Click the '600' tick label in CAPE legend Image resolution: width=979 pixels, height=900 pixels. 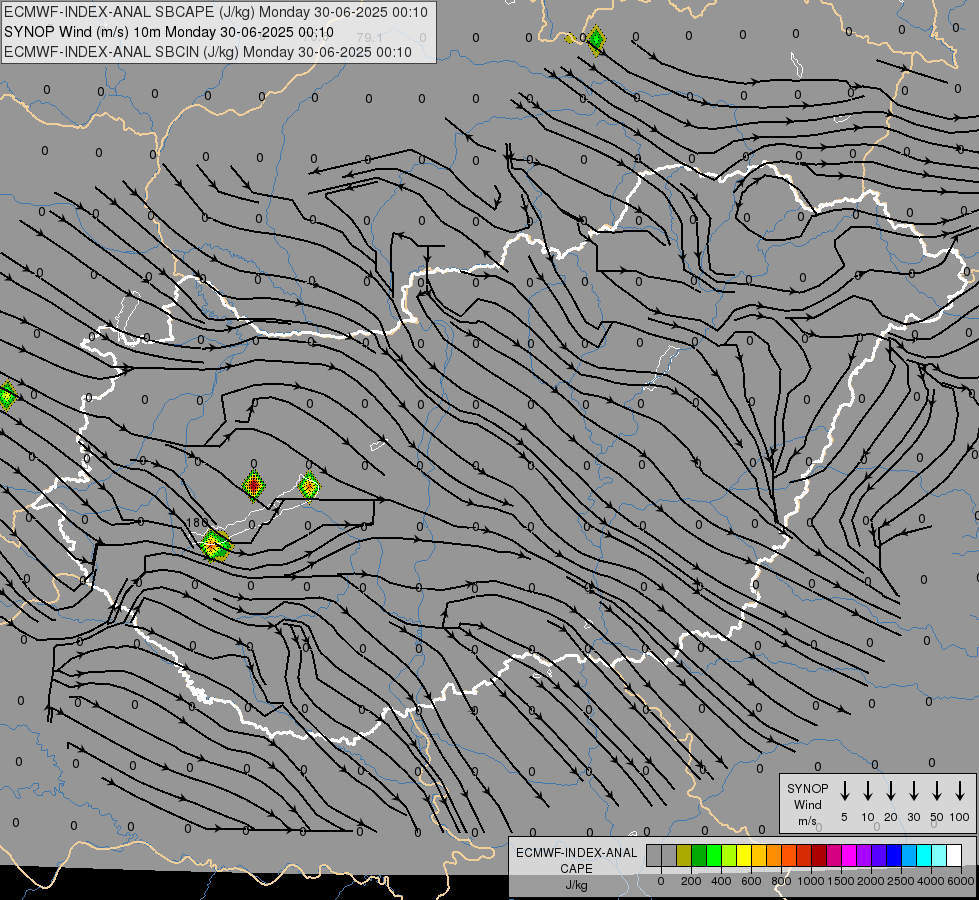[751, 881]
